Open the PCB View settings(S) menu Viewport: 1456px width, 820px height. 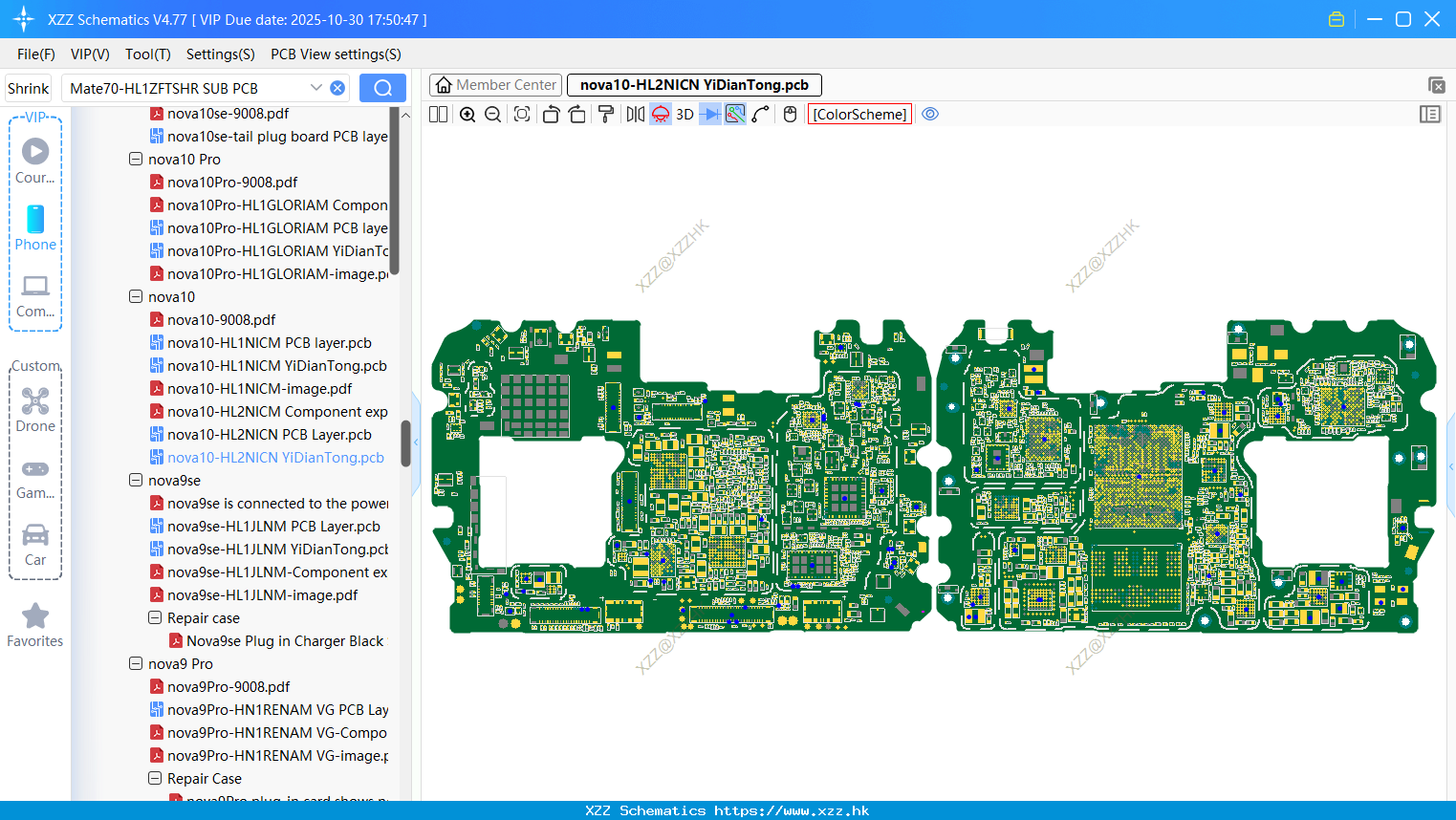336,54
